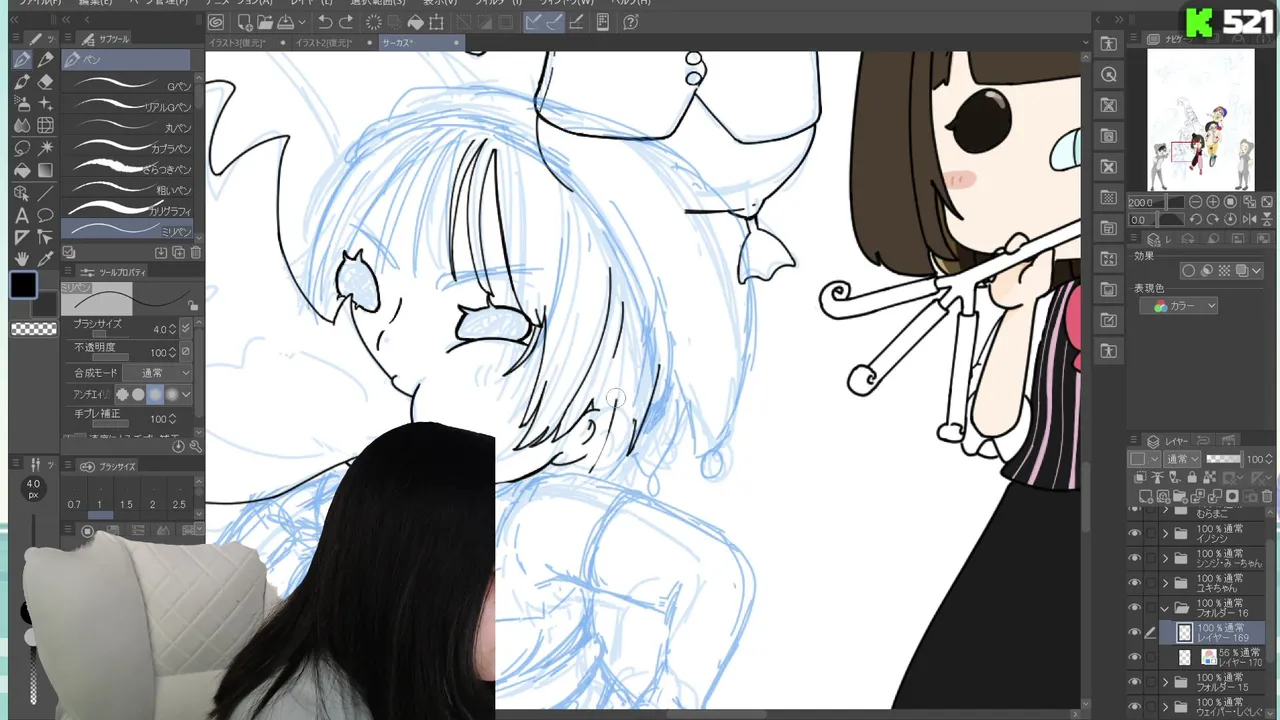Choose the 丸ペン sub tool
The width and height of the screenshot is (1280, 720).
click(128, 128)
